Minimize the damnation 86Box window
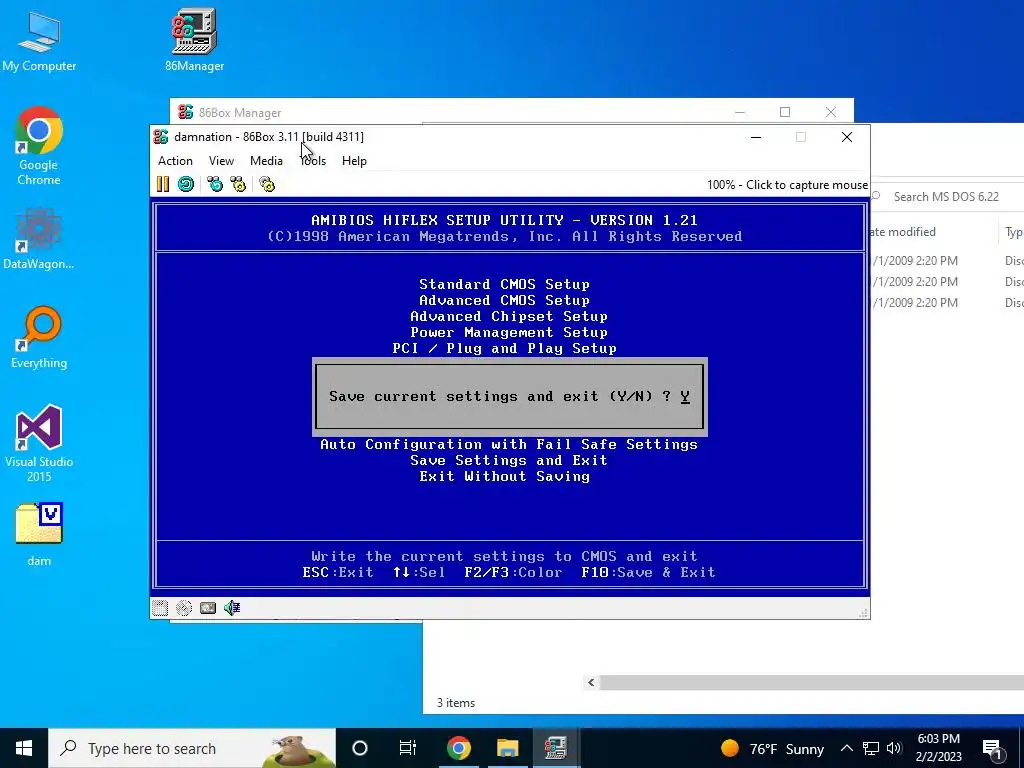Screen dimensions: 1024x768 pyautogui.click(x=756, y=137)
